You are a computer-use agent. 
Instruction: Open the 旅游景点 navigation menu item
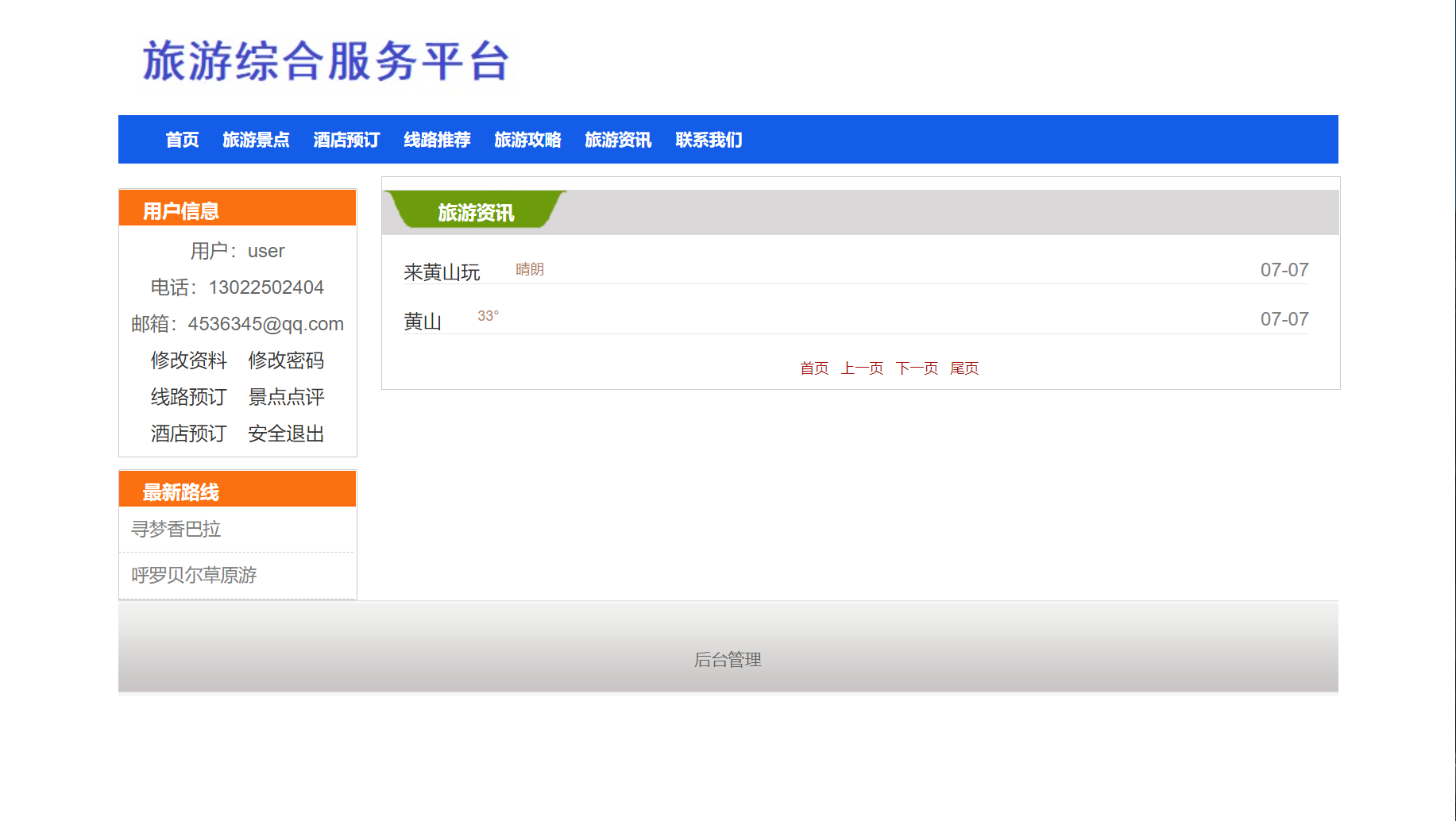point(256,139)
